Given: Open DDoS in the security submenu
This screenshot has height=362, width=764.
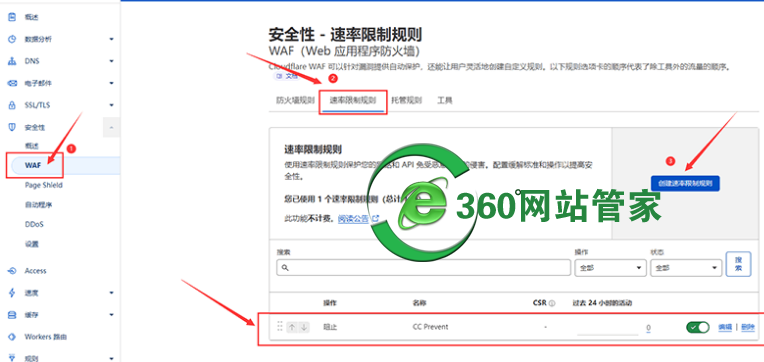Looking at the screenshot, I should click(x=35, y=225).
